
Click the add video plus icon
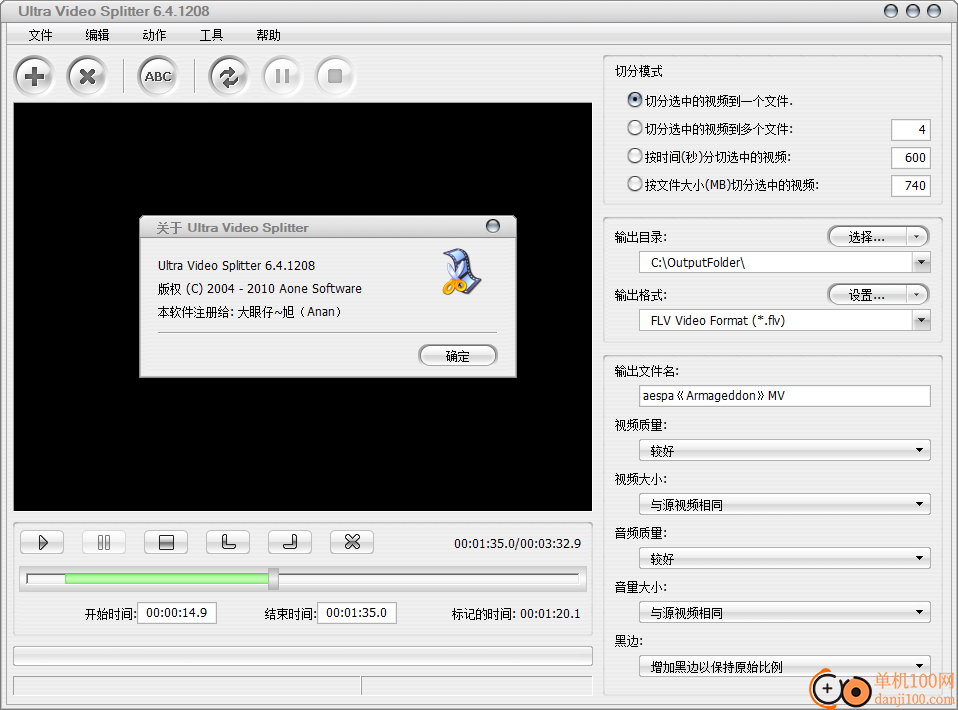(x=34, y=76)
